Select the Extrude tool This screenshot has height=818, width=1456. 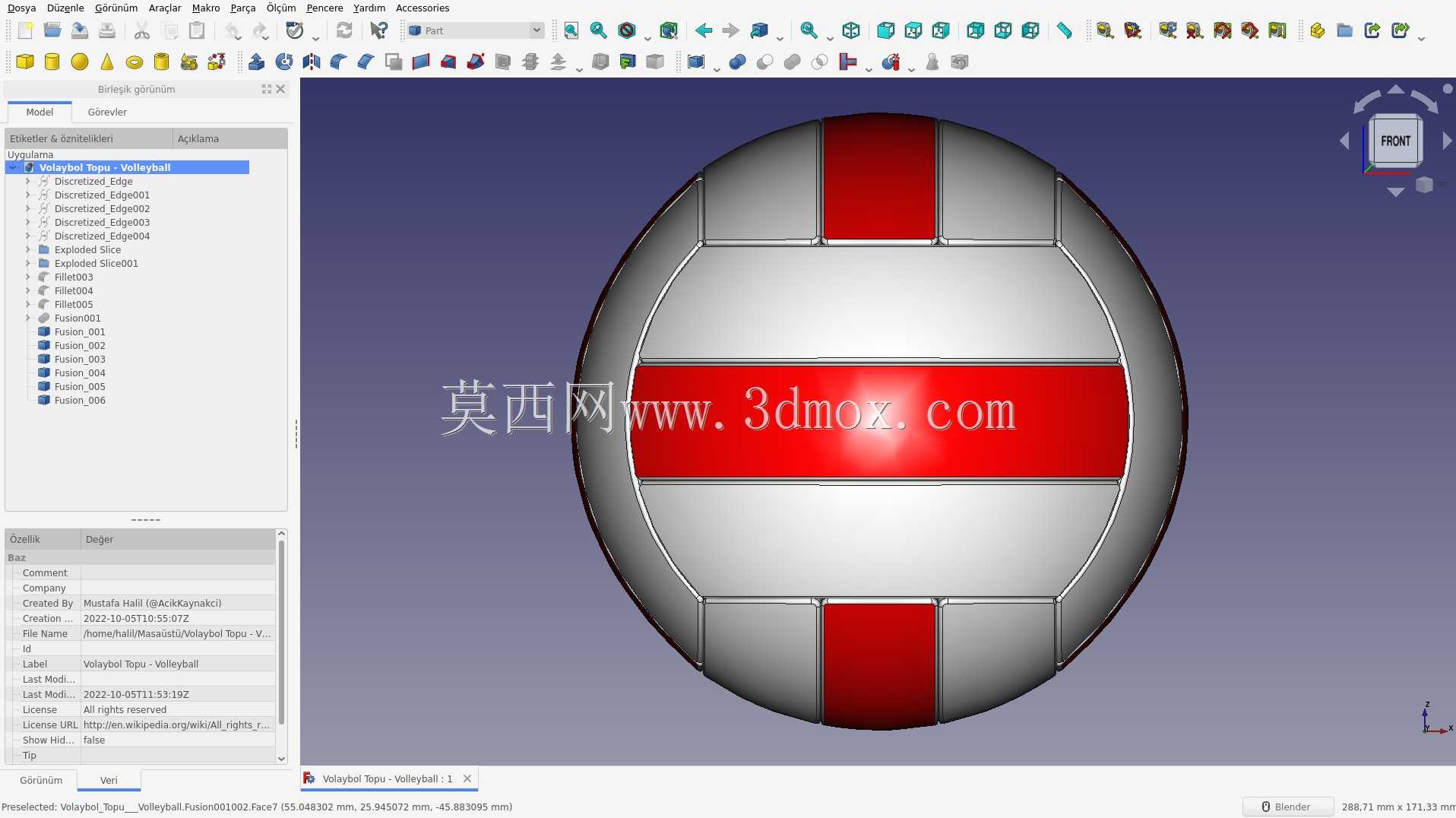257,62
